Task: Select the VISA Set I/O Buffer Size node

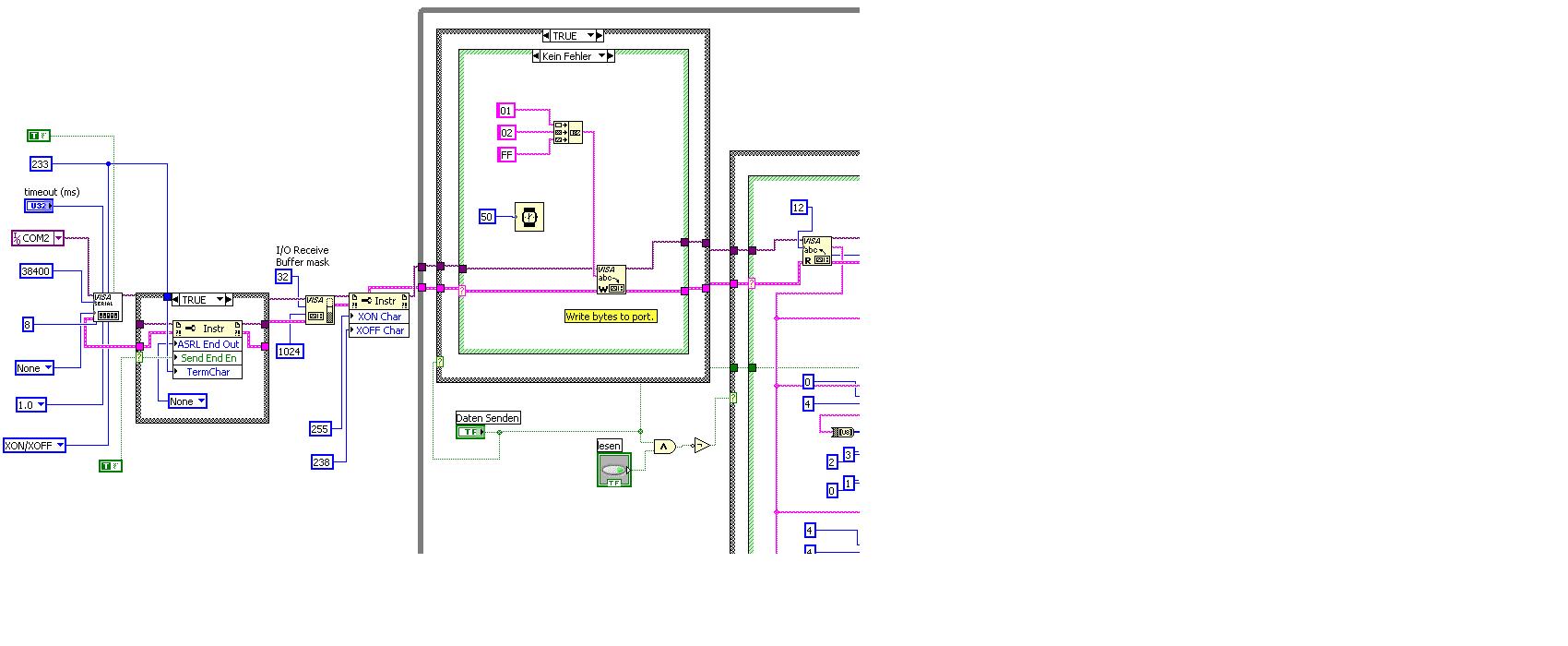Action: [320, 309]
